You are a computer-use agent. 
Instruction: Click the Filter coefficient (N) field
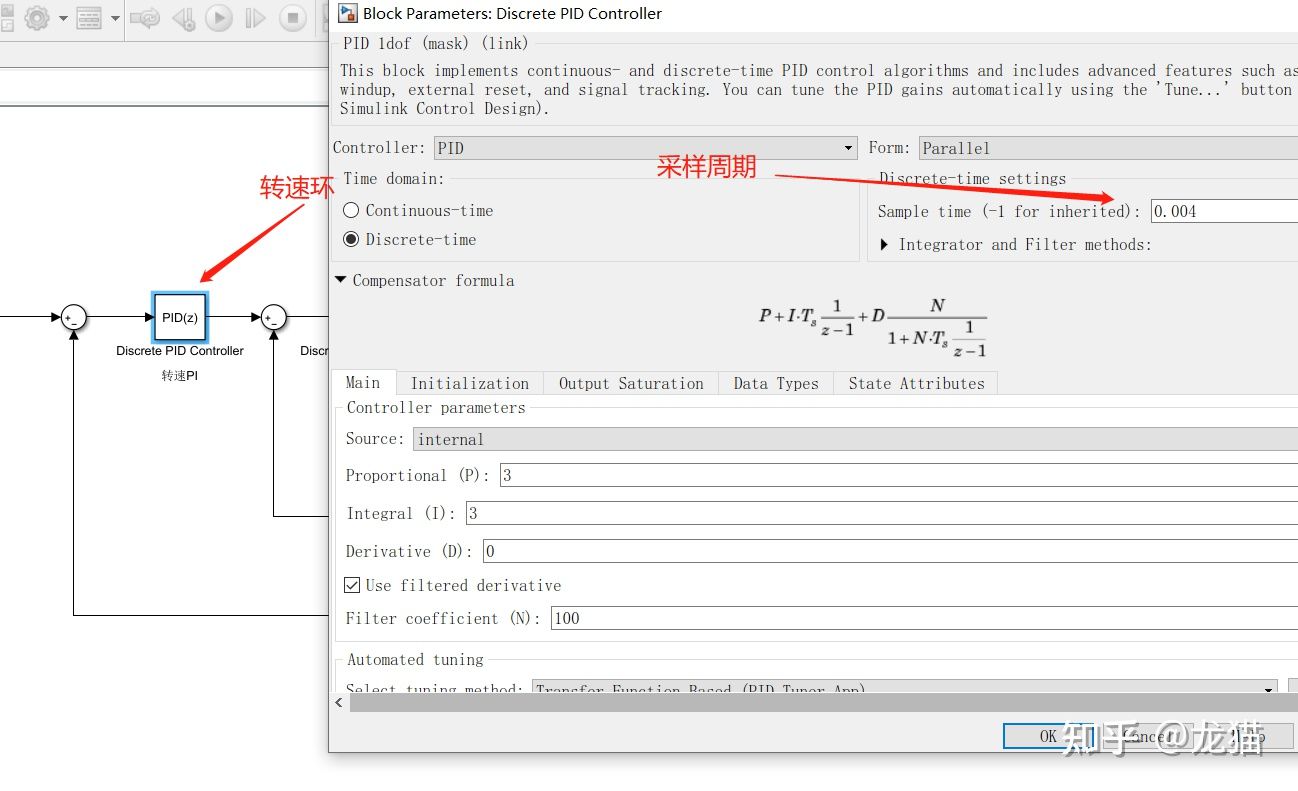924,619
